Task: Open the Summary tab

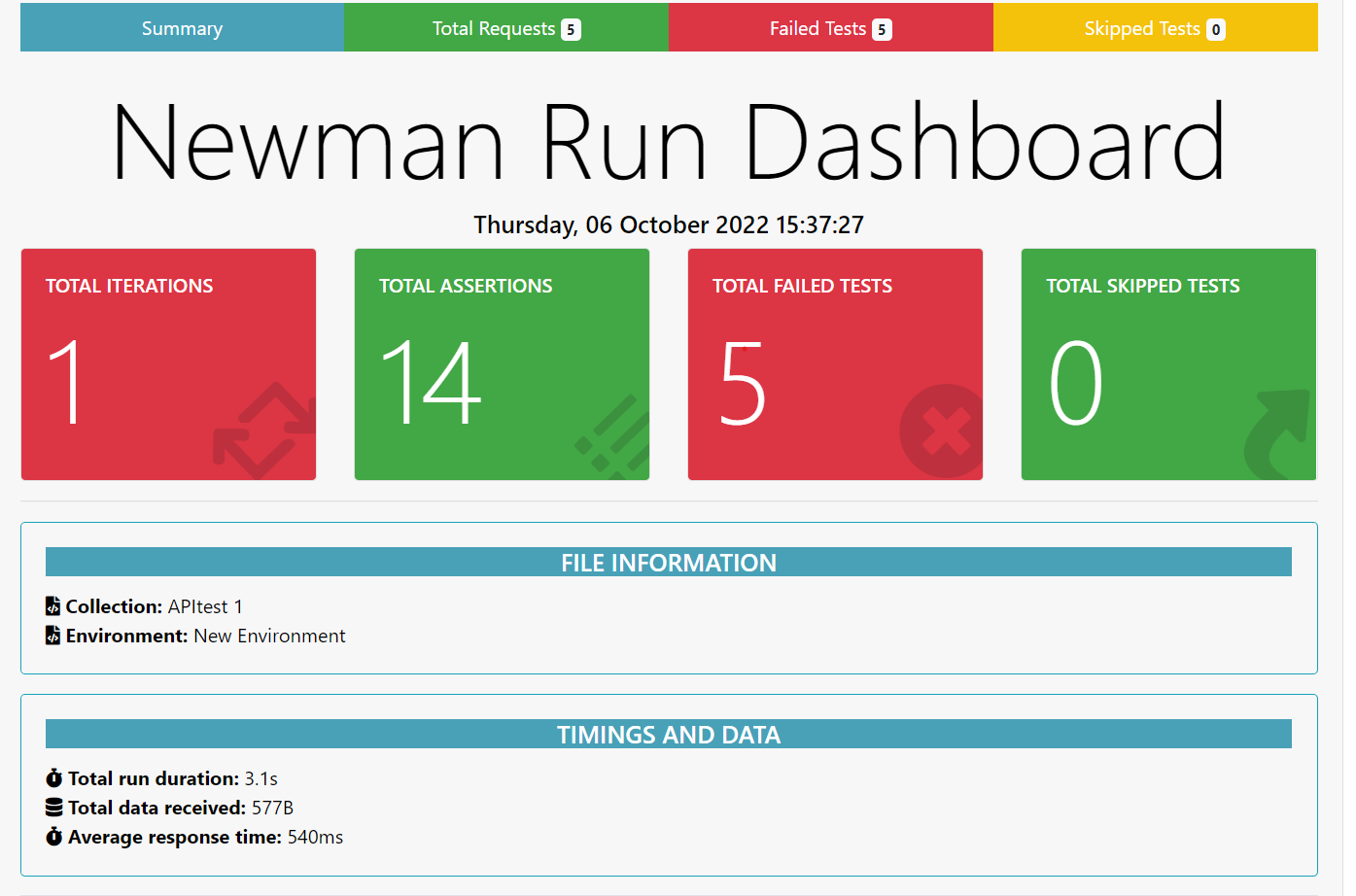Action: pos(182,28)
